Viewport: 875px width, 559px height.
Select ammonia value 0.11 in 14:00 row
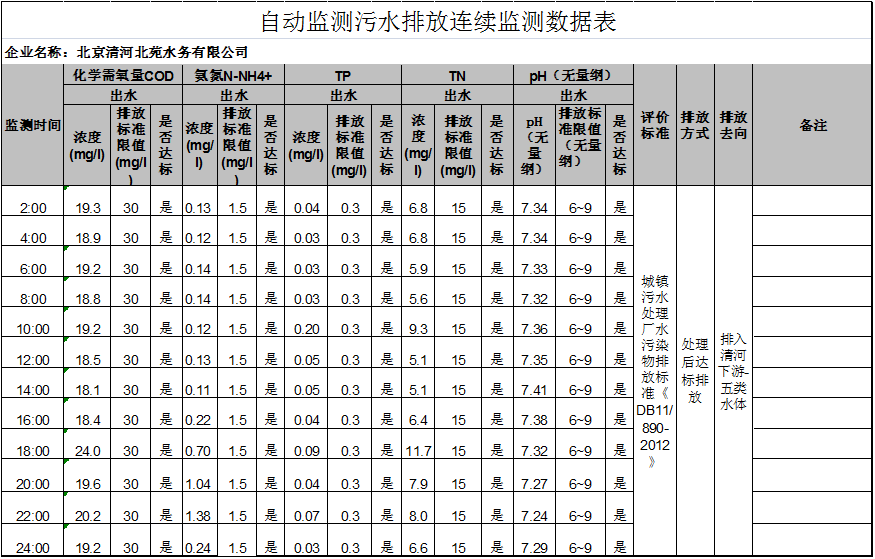(200, 383)
